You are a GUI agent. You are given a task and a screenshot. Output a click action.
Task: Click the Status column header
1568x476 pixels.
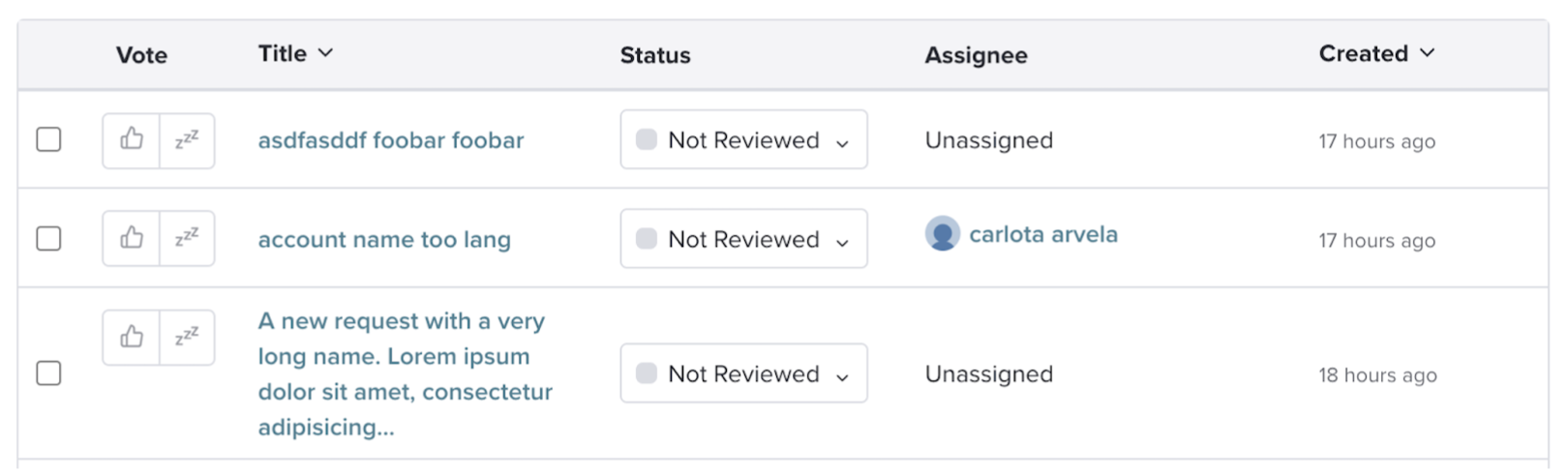(655, 55)
